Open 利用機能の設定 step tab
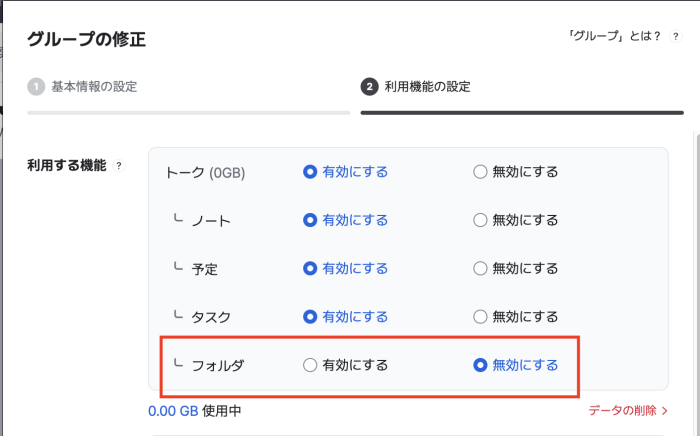 click(427, 87)
